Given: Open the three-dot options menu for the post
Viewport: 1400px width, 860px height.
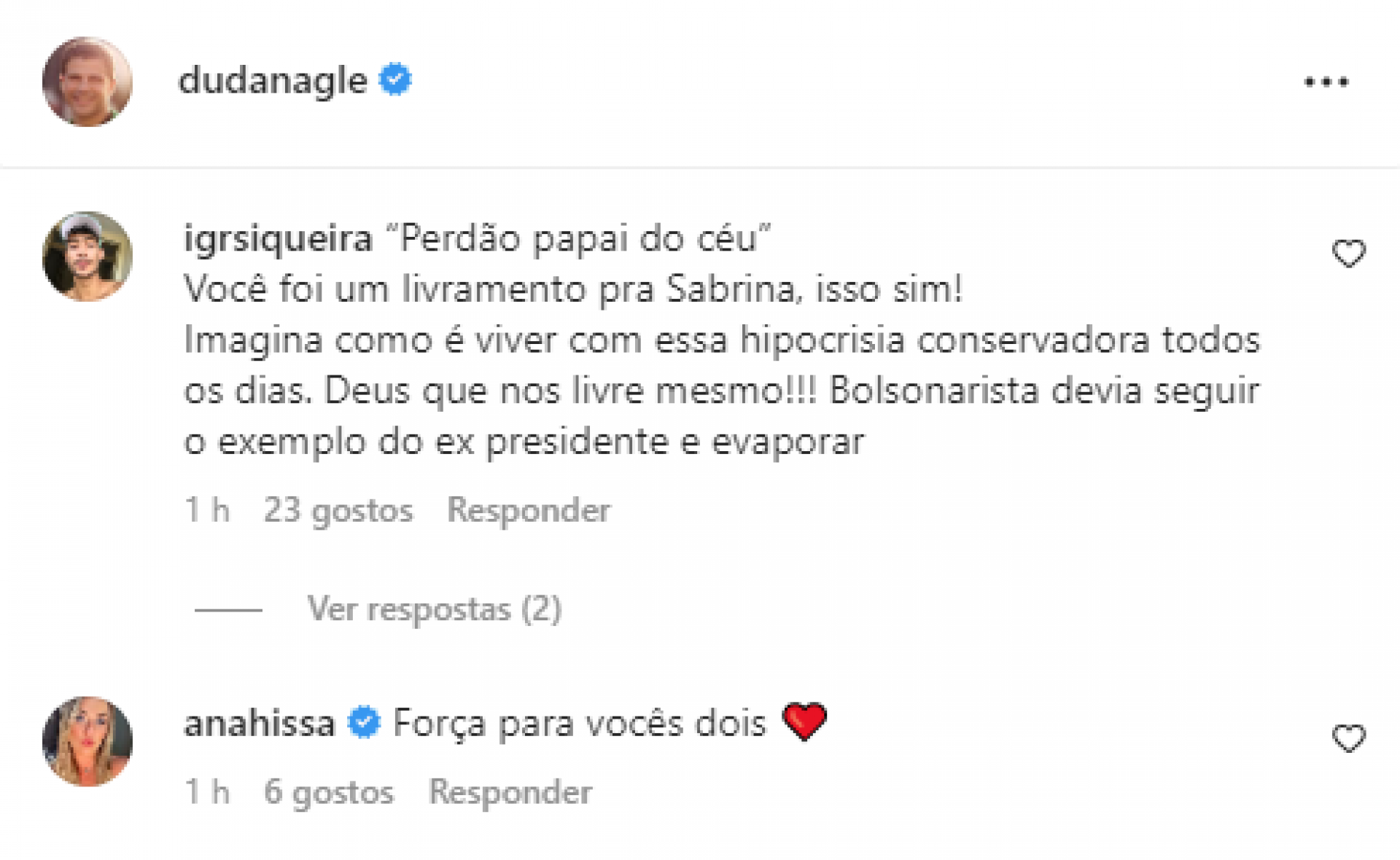Looking at the screenshot, I should pyautogui.click(x=1329, y=80).
